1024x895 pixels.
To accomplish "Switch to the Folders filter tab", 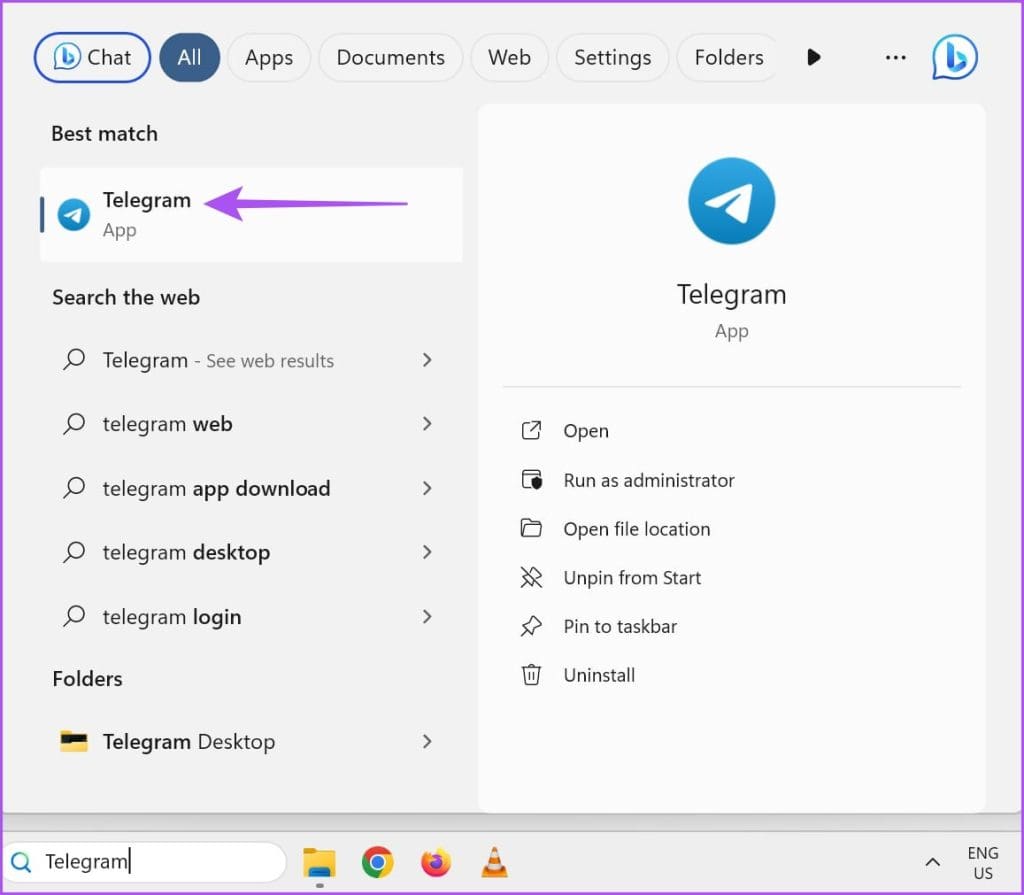I will 729,57.
